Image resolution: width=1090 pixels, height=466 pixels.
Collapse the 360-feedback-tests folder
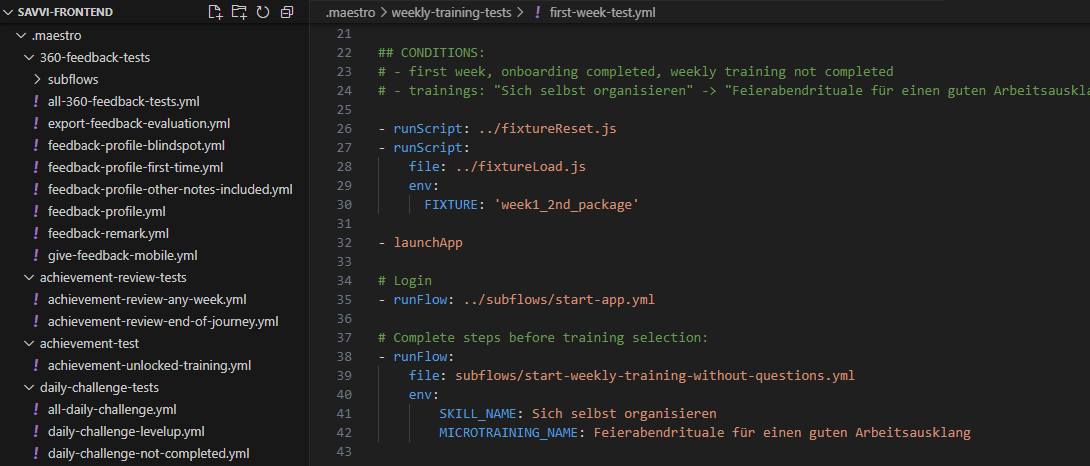pyautogui.click(x=29, y=57)
